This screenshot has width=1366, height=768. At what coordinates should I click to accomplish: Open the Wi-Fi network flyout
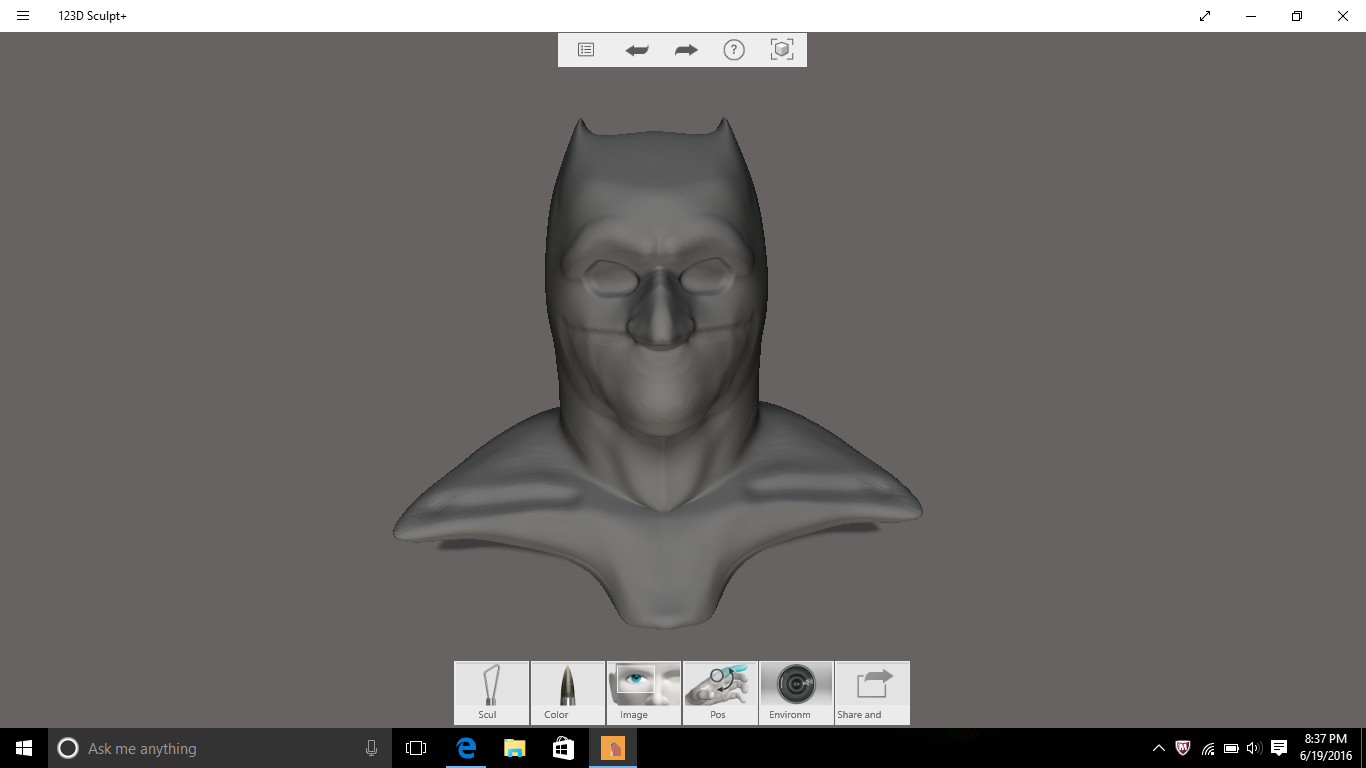(x=1208, y=748)
